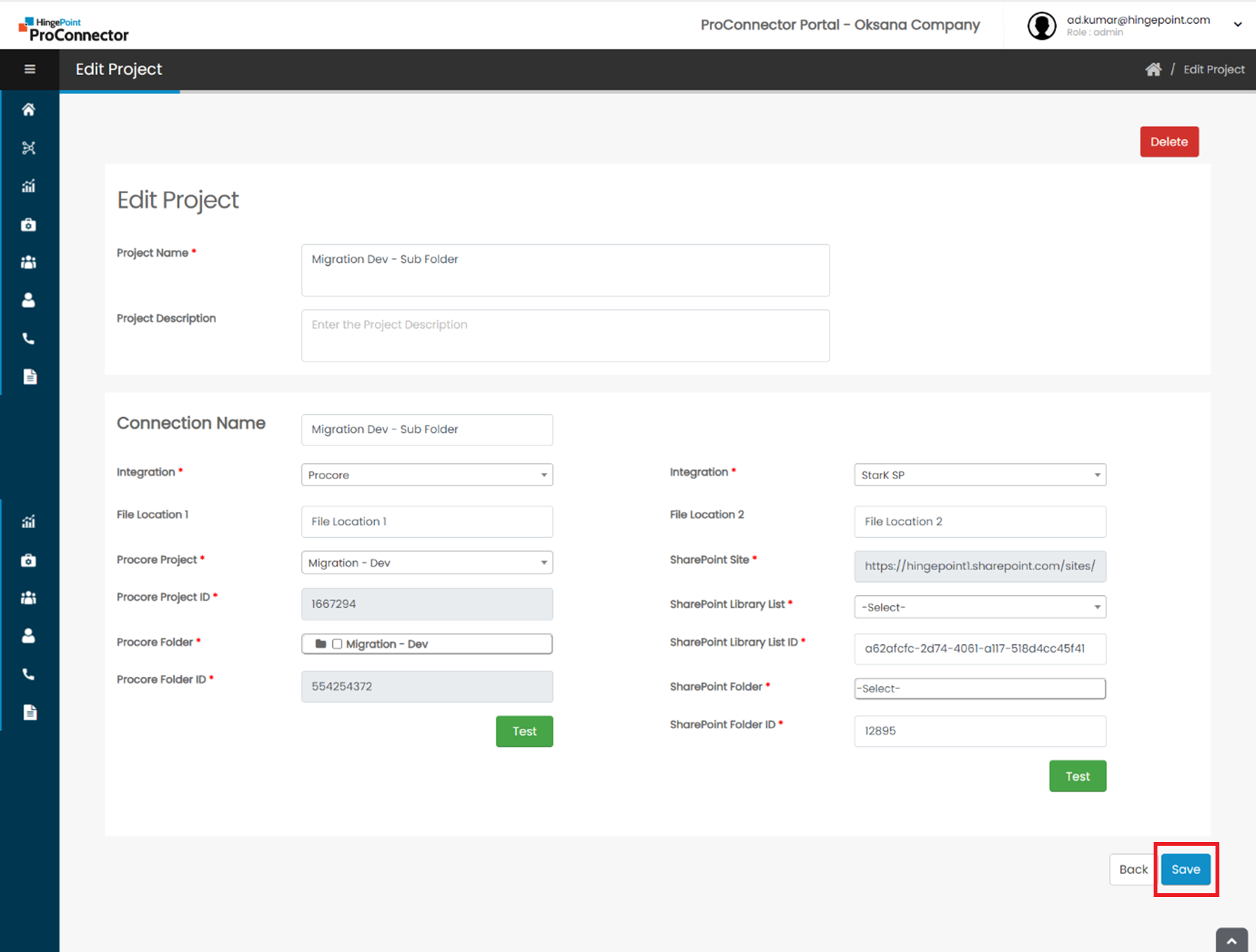Screen dimensions: 1256x952
Task: Click the Test button under Procore Folder ID
Action: click(x=524, y=731)
